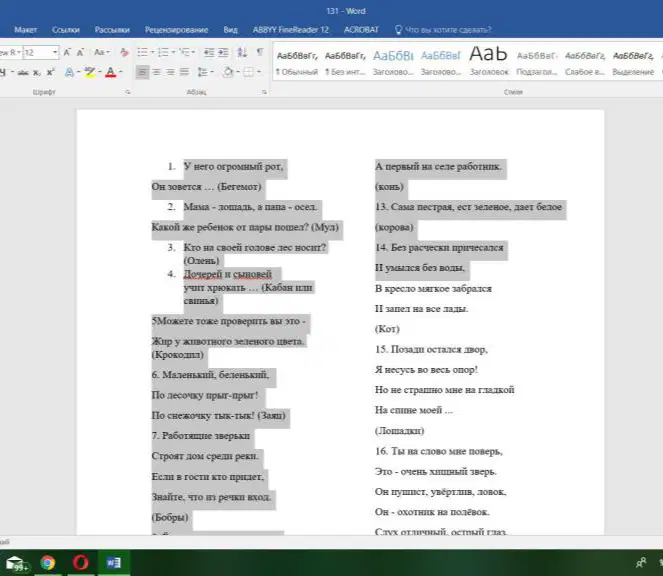Apply the Слабое выделение style
Viewport: 663px width, 576px height.
click(585, 63)
